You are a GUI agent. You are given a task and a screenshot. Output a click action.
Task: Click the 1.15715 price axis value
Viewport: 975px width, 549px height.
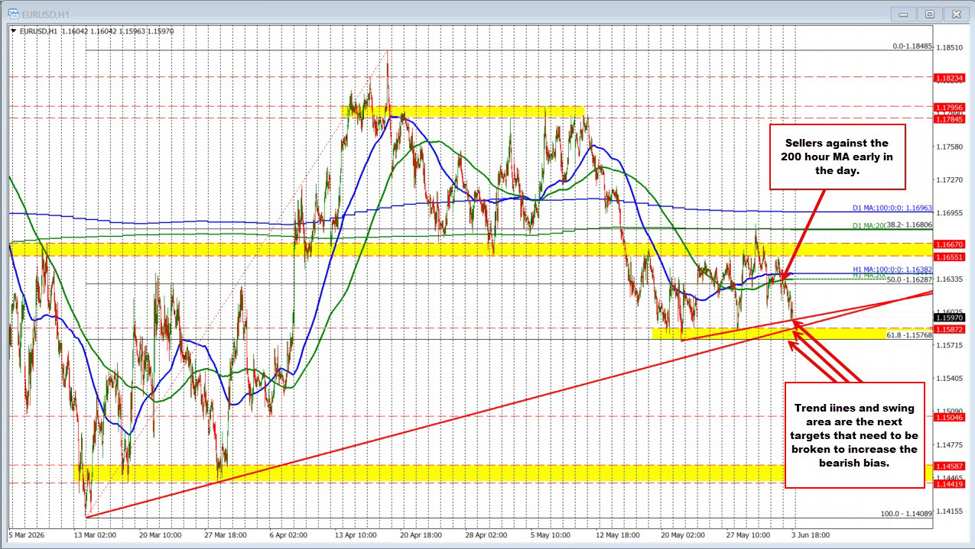click(950, 345)
